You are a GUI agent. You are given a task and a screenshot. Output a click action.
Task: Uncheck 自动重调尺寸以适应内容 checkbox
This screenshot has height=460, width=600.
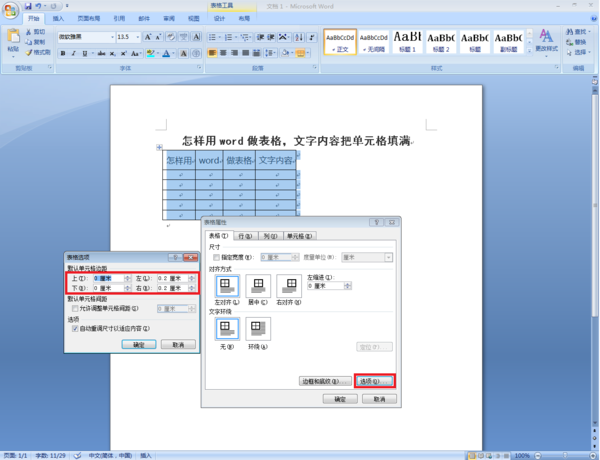click(x=75, y=329)
